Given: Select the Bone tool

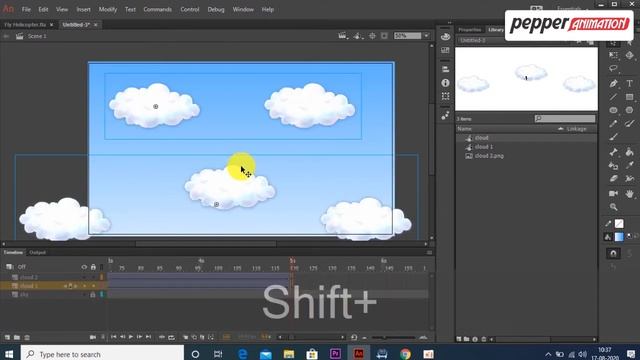Looking at the screenshot, I should [613, 152].
